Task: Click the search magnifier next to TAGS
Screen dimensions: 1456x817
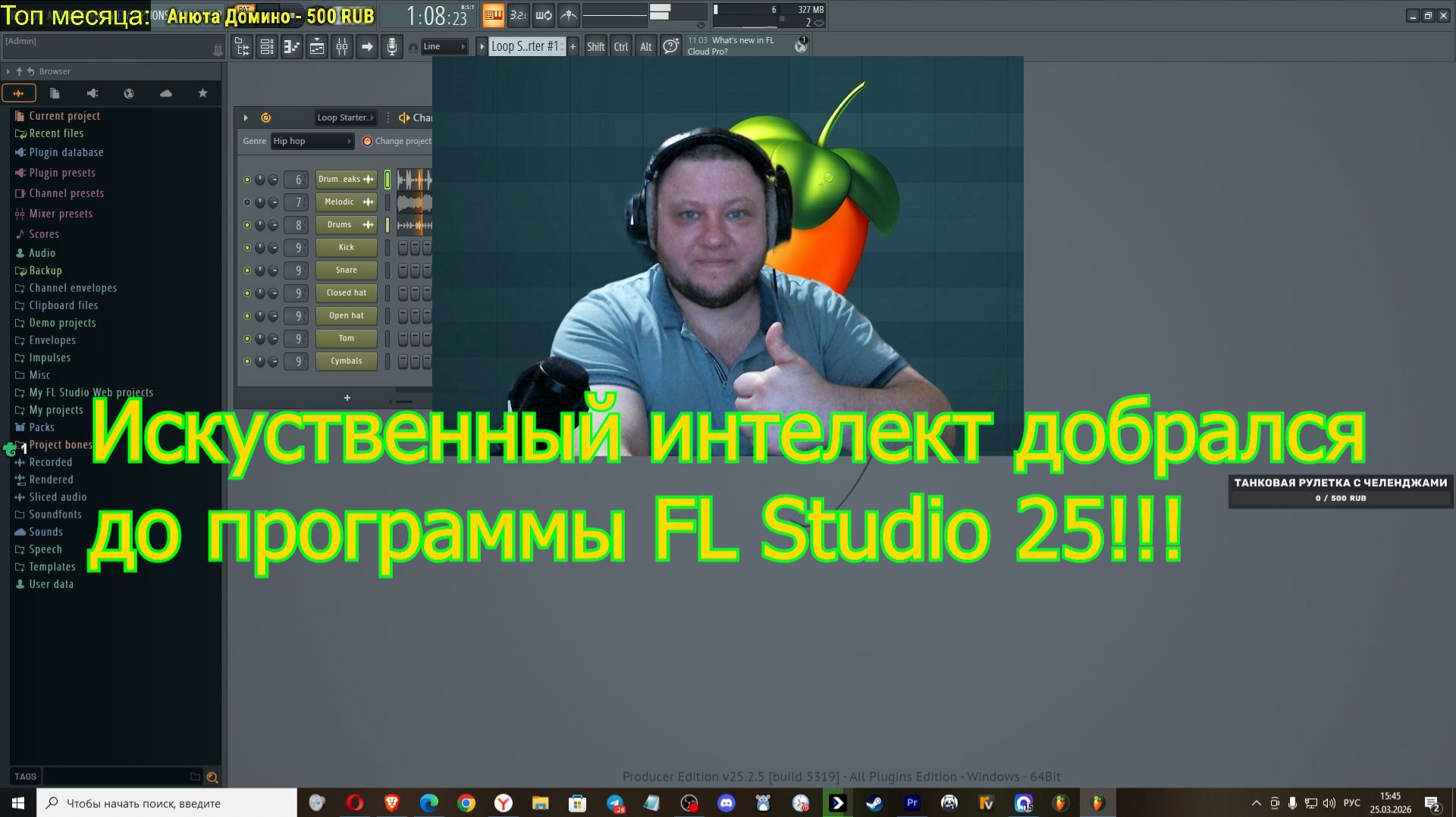Action: click(x=212, y=777)
